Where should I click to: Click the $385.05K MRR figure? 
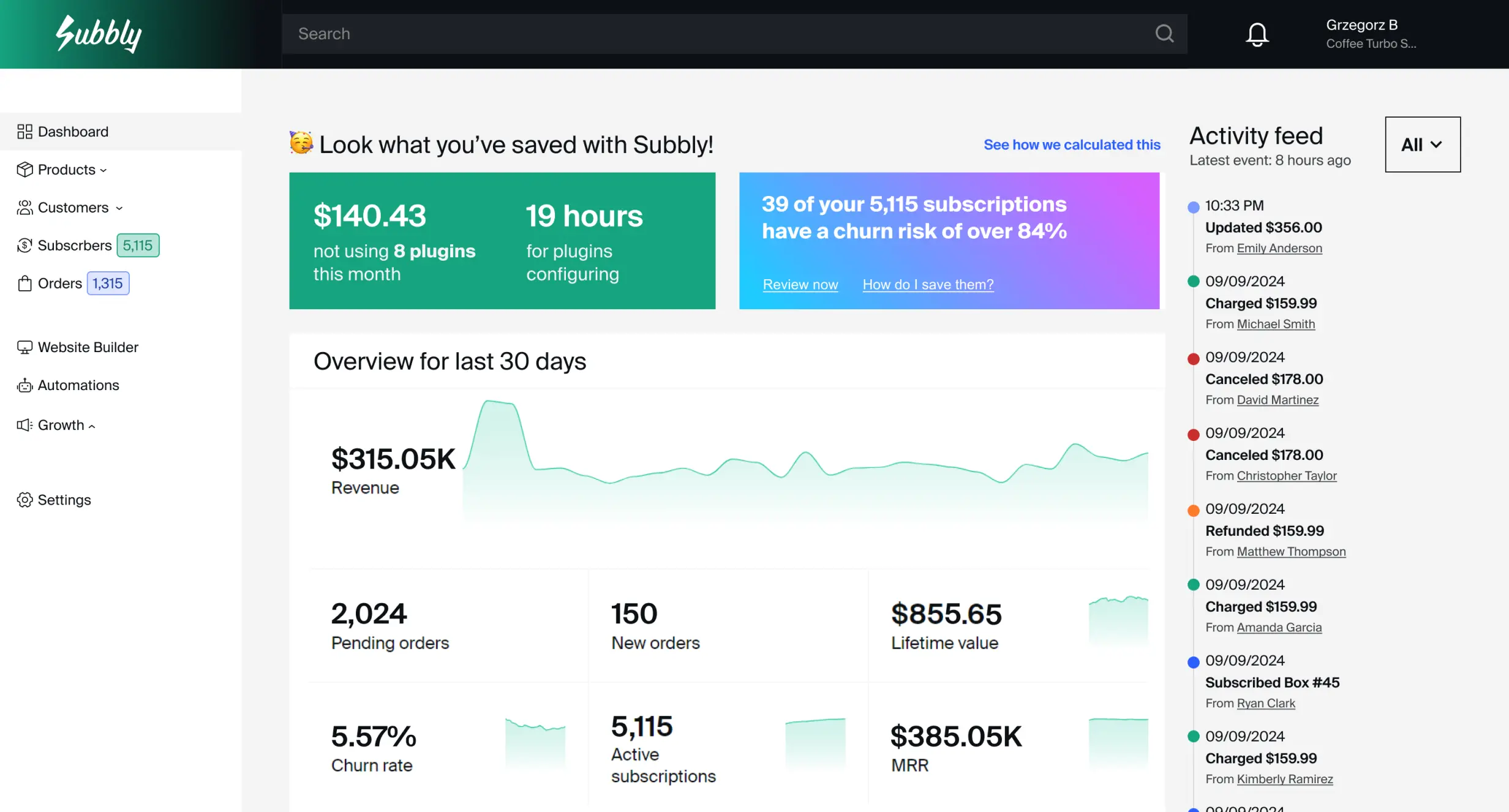956,736
